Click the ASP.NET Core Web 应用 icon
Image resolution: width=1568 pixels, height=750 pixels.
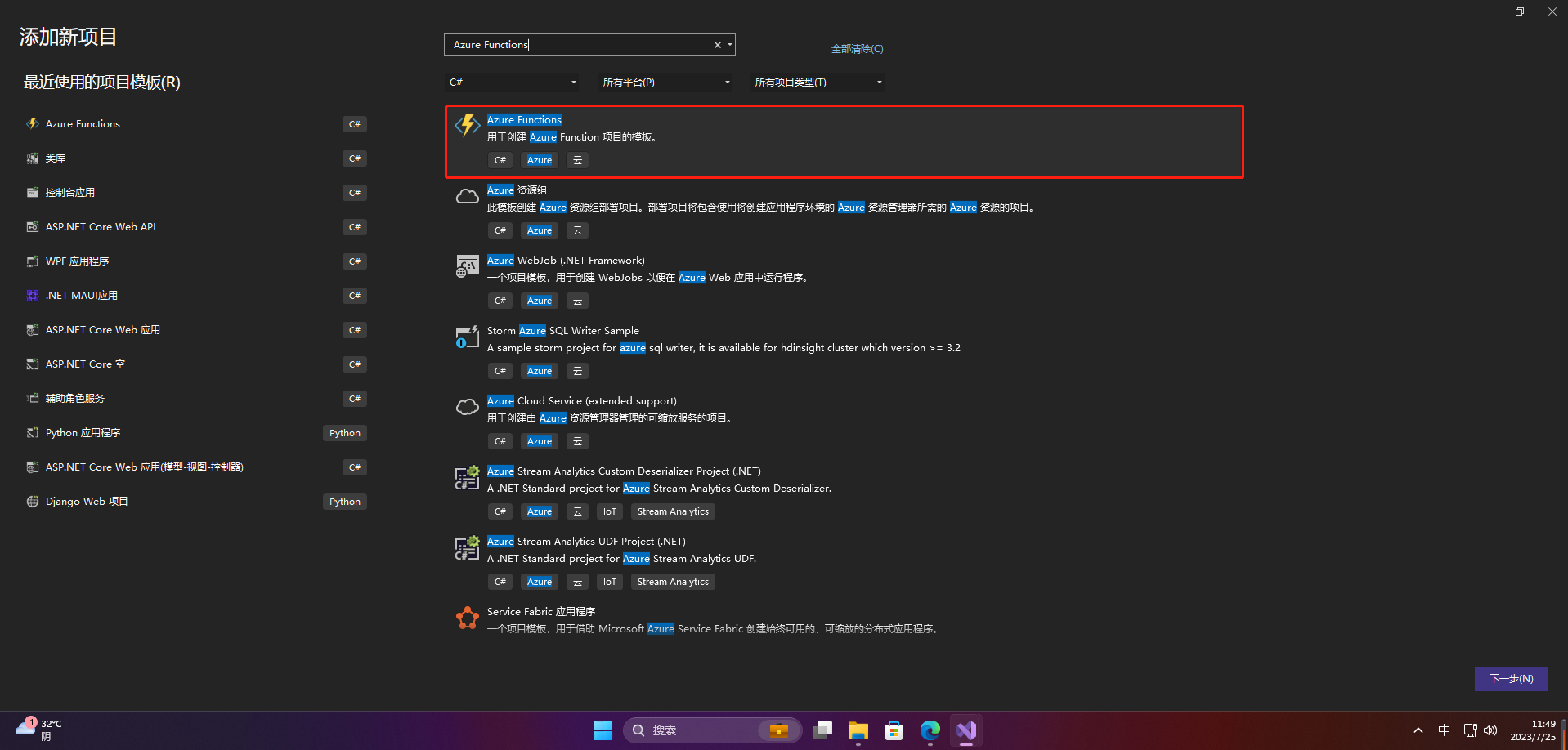tap(33, 330)
